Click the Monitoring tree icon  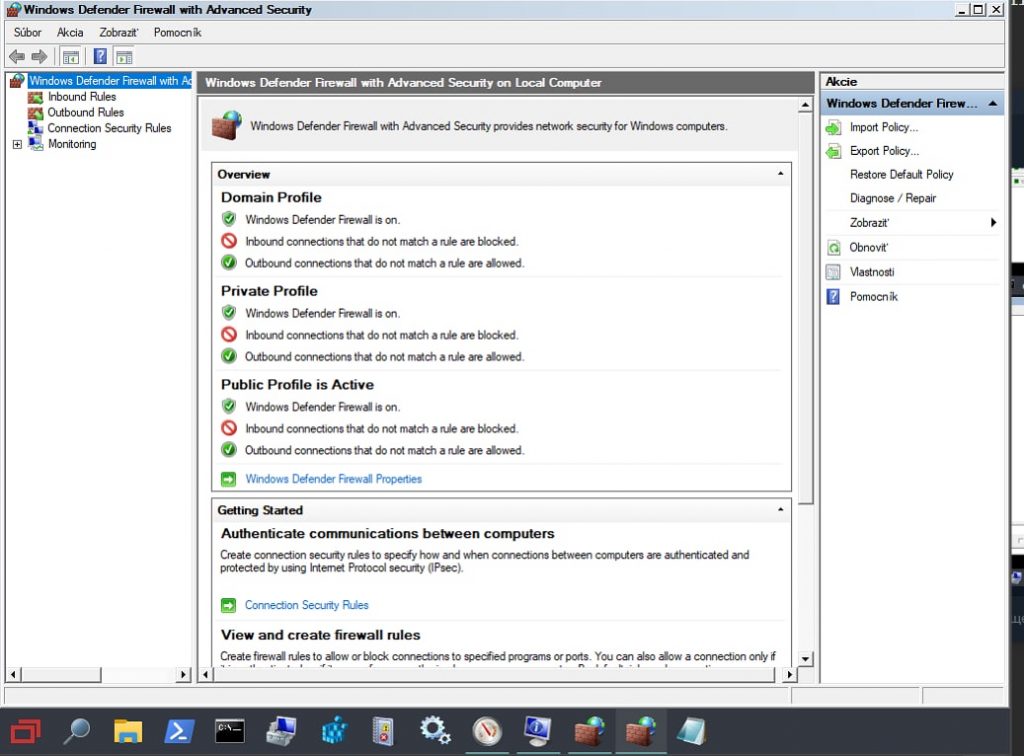coord(35,144)
